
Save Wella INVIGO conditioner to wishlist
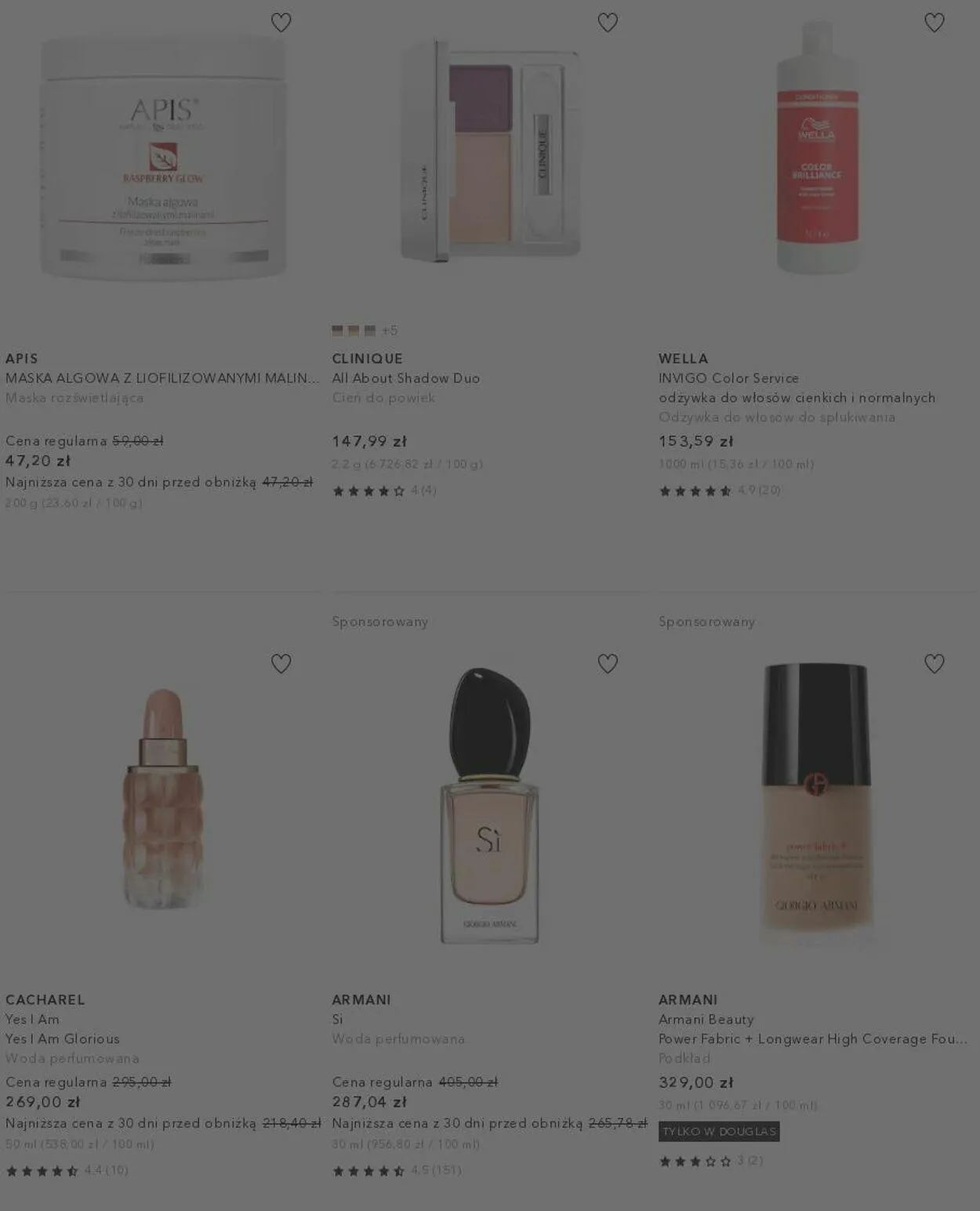click(x=934, y=23)
